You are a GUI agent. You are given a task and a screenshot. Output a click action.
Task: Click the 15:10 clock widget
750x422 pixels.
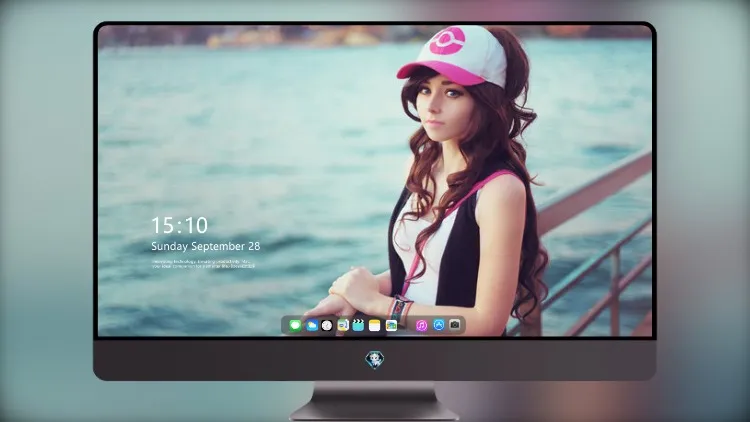click(x=179, y=225)
